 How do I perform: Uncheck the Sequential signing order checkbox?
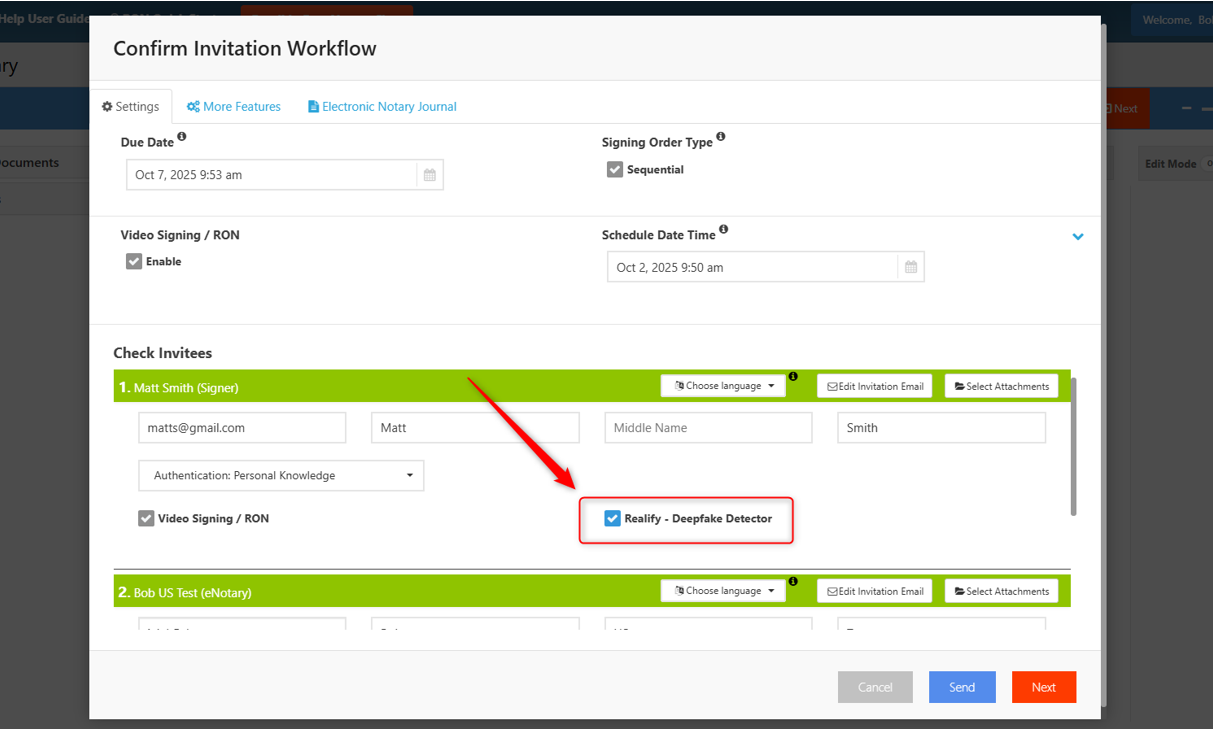[615, 170]
